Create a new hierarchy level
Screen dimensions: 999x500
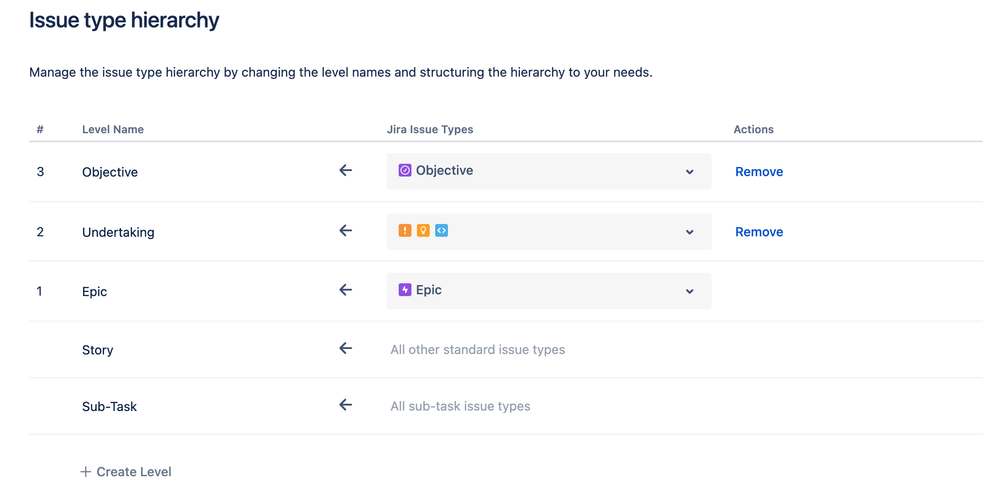[x=126, y=472]
